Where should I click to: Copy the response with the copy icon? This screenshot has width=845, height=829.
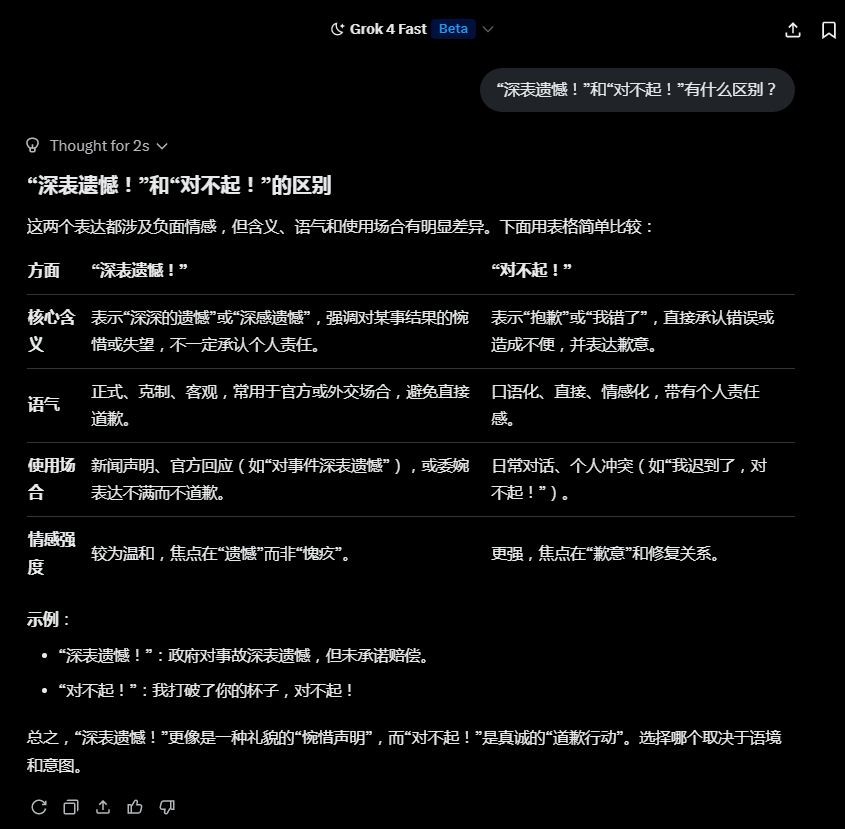(x=71, y=806)
